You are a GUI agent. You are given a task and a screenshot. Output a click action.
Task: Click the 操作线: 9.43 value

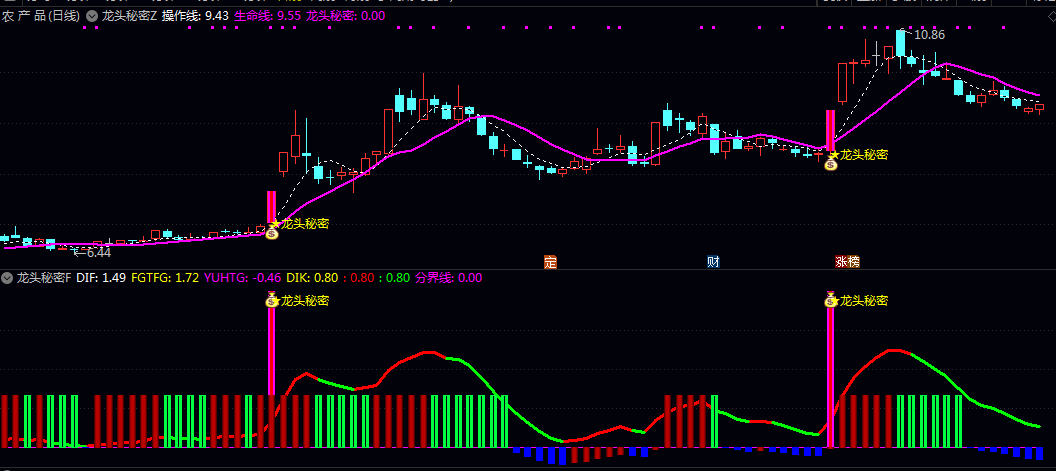[195, 15]
